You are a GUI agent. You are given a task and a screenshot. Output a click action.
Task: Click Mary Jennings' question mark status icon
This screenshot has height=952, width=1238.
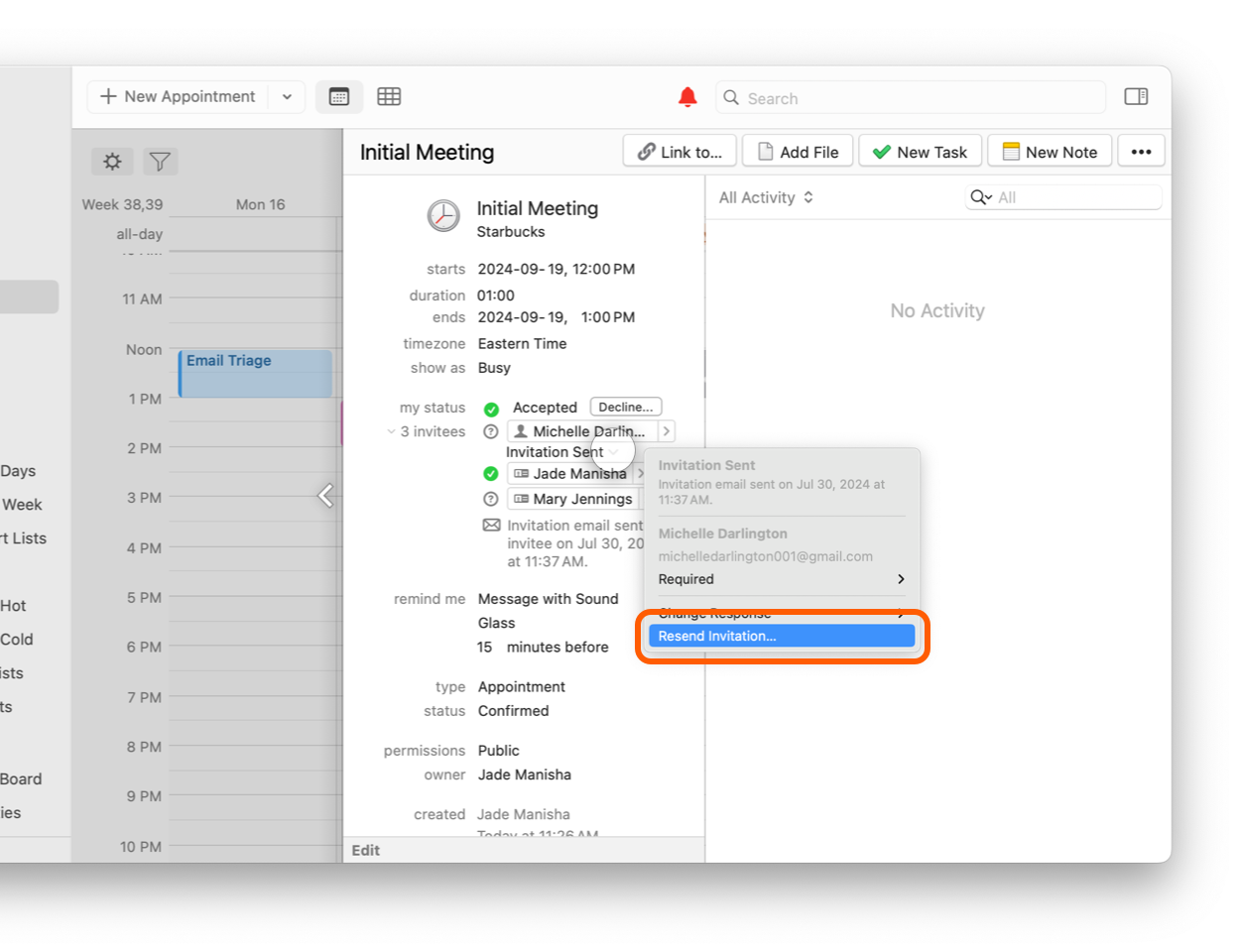click(490, 499)
